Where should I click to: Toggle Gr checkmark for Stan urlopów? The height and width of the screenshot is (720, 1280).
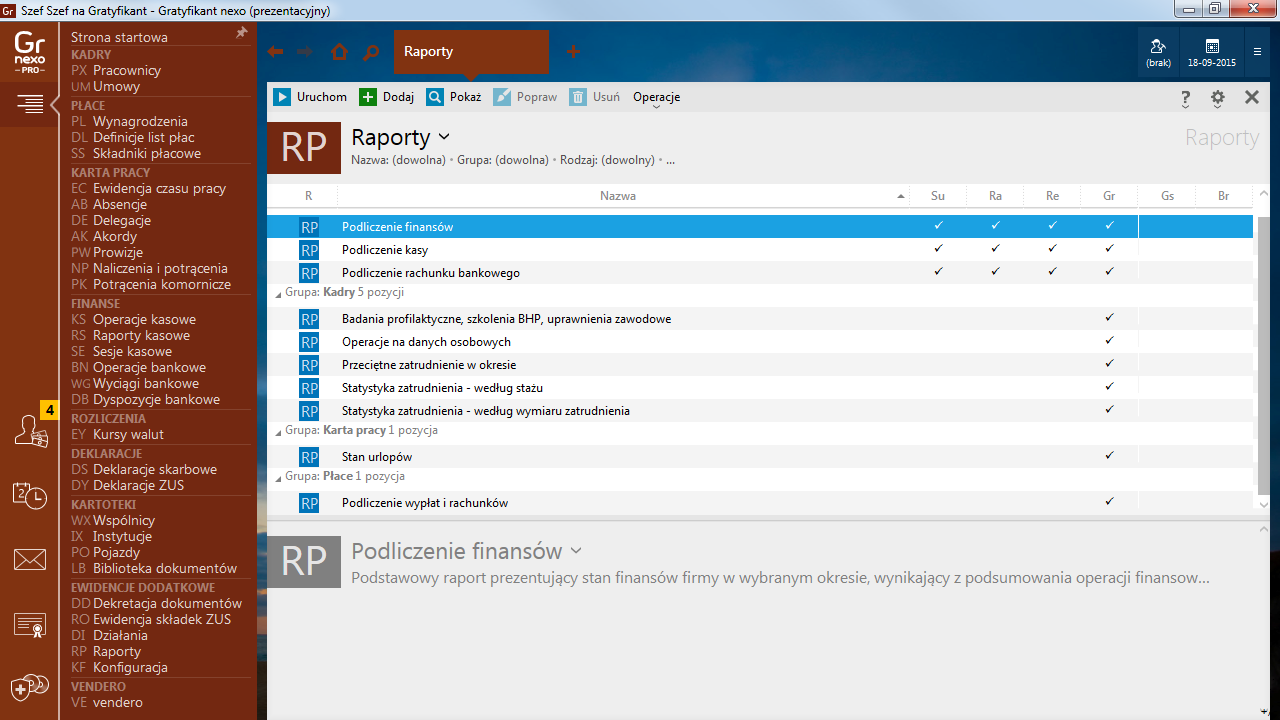tap(1109, 456)
